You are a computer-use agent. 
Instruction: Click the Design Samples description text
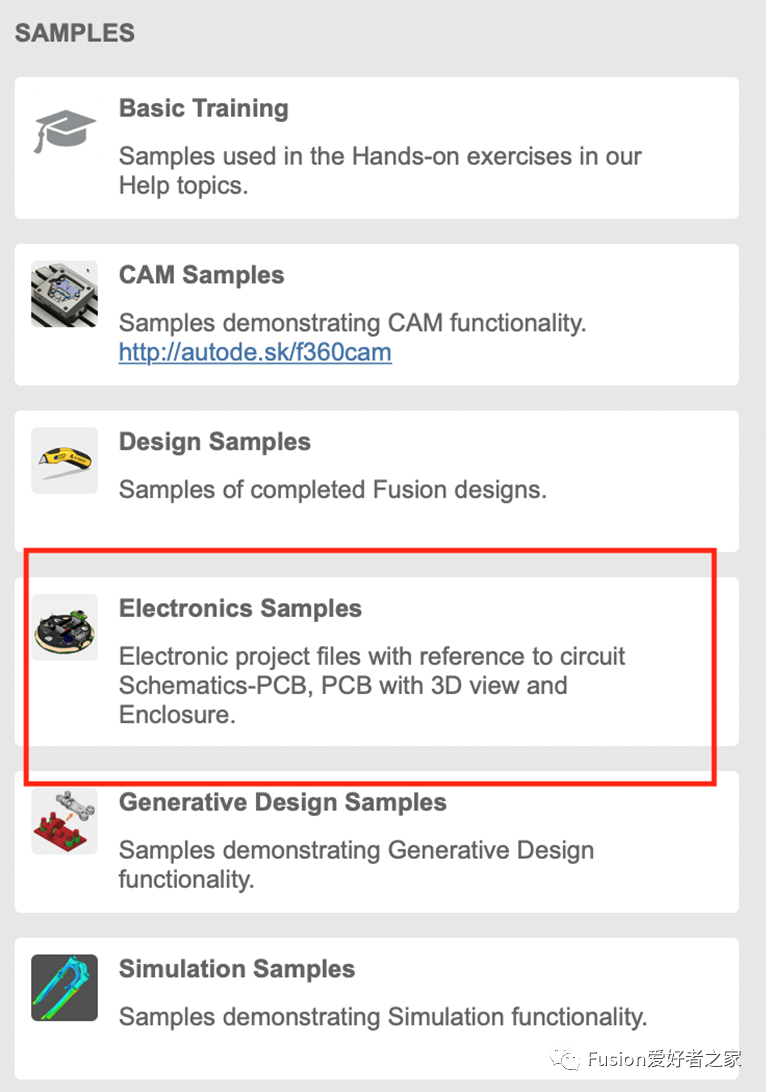pyautogui.click(x=333, y=490)
